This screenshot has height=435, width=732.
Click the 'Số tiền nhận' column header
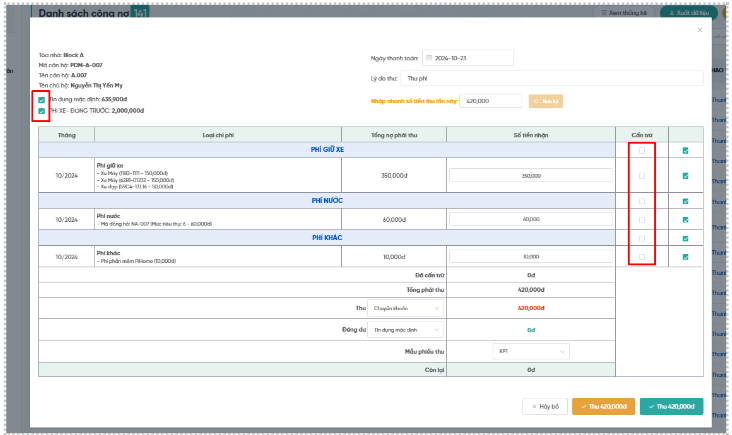[531, 135]
